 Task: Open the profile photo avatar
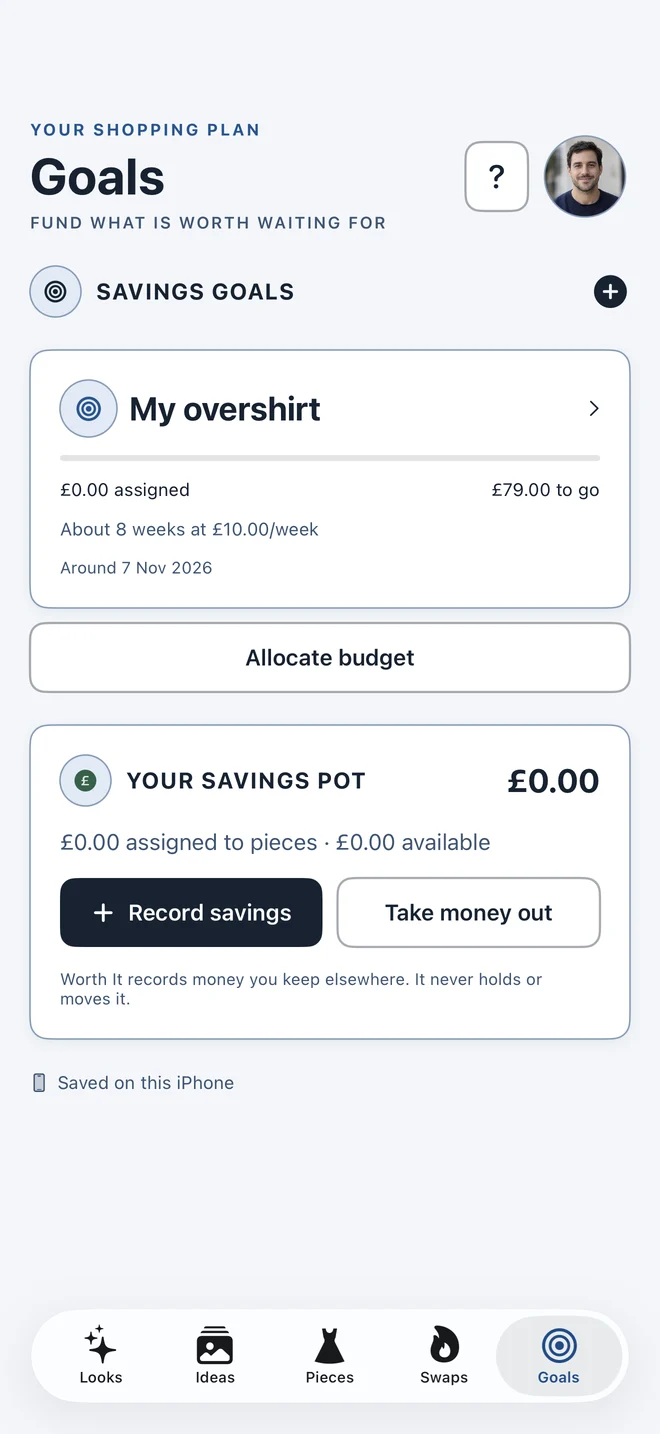pyautogui.click(x=585, y=177)
